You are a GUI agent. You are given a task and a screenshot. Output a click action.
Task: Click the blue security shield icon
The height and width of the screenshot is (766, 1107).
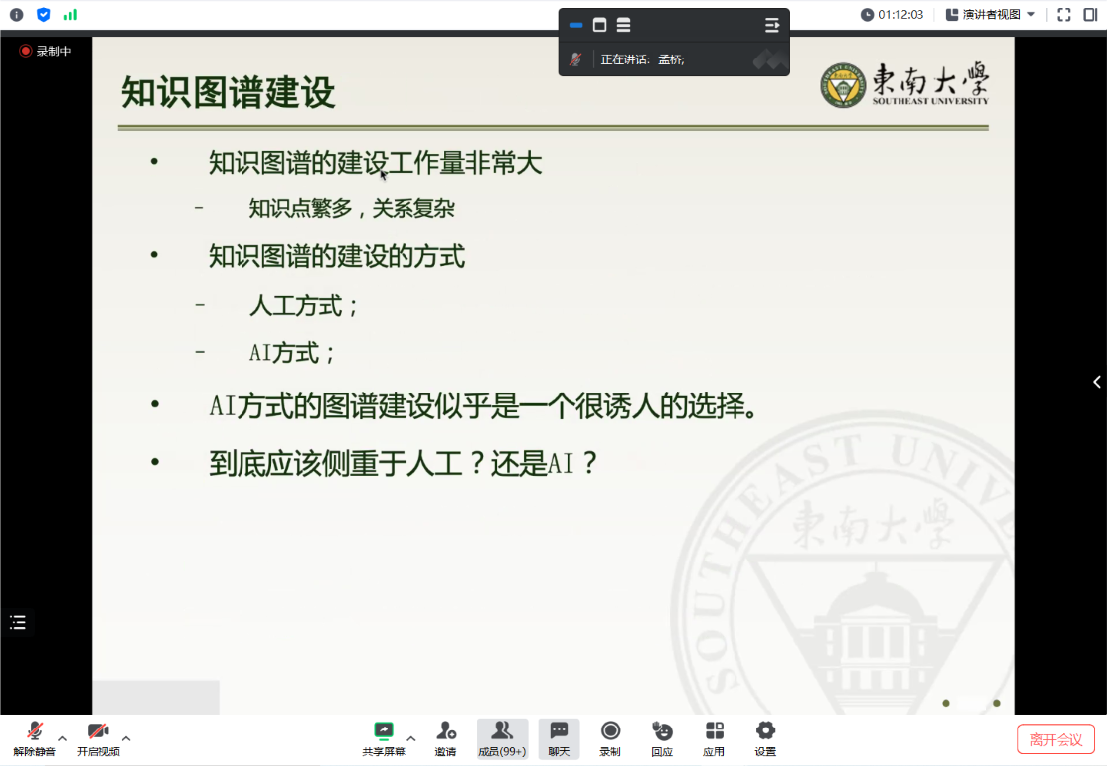44,14
